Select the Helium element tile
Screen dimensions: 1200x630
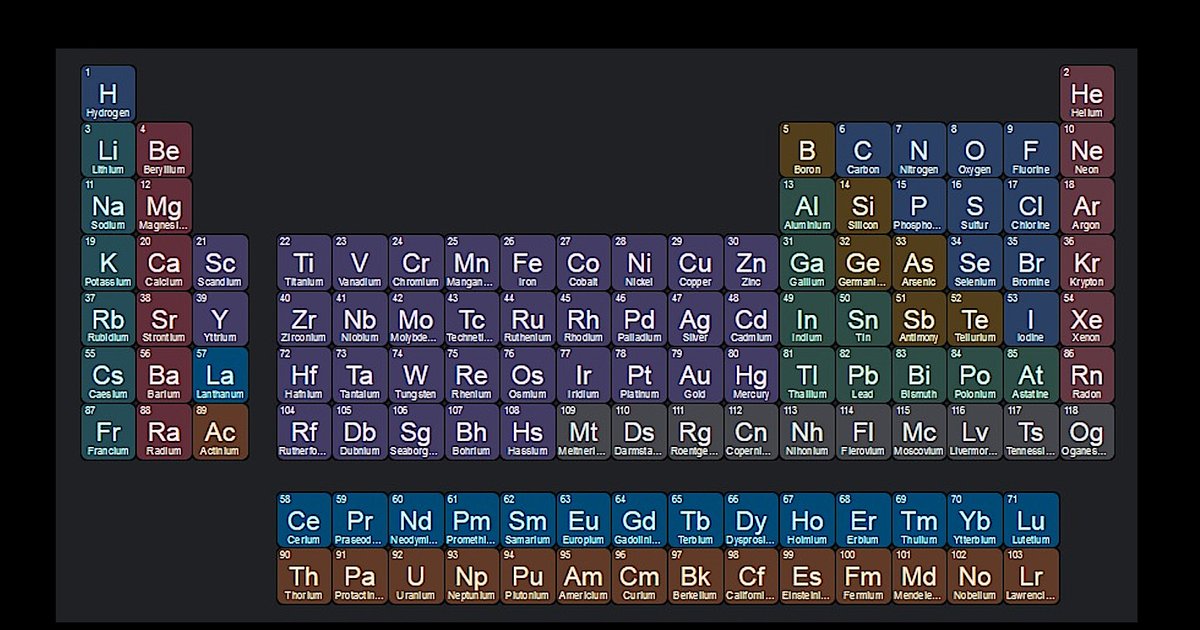coord(1087,94)
